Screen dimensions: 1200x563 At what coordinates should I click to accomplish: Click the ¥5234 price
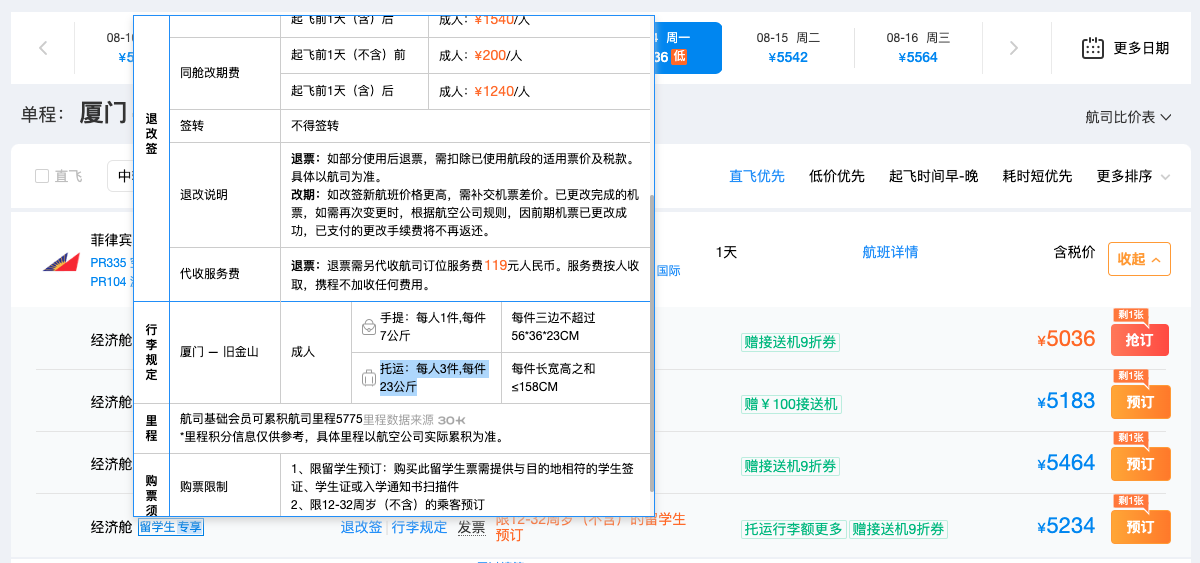tap(1066, 525)
